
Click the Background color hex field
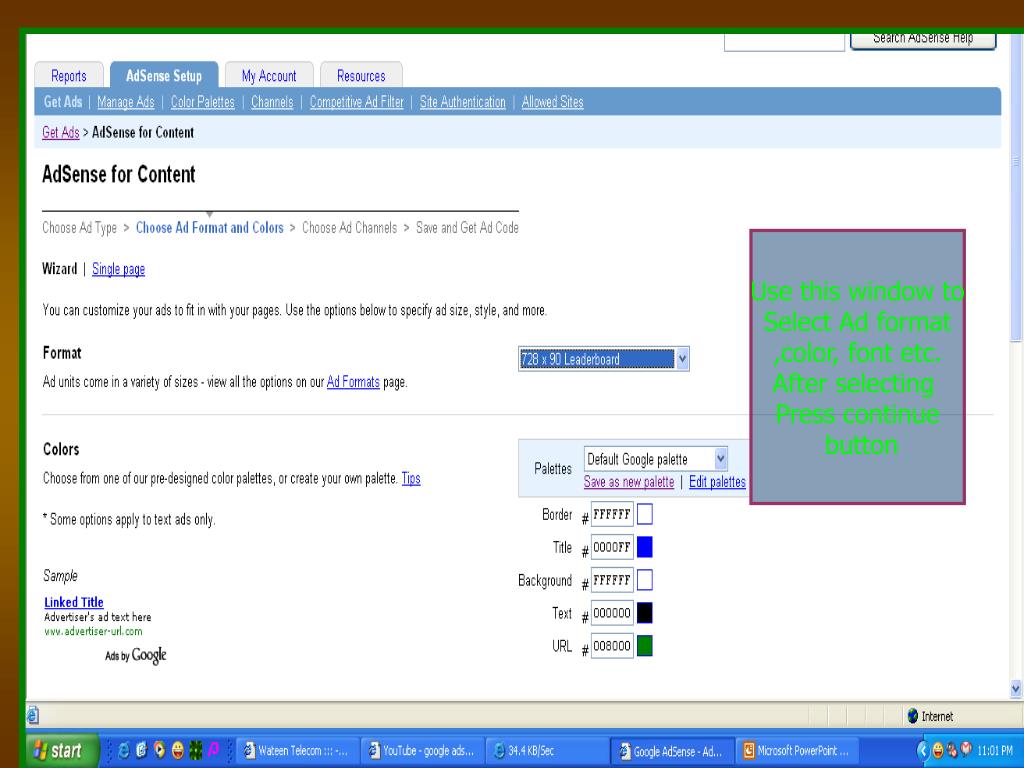click(612, 580)
